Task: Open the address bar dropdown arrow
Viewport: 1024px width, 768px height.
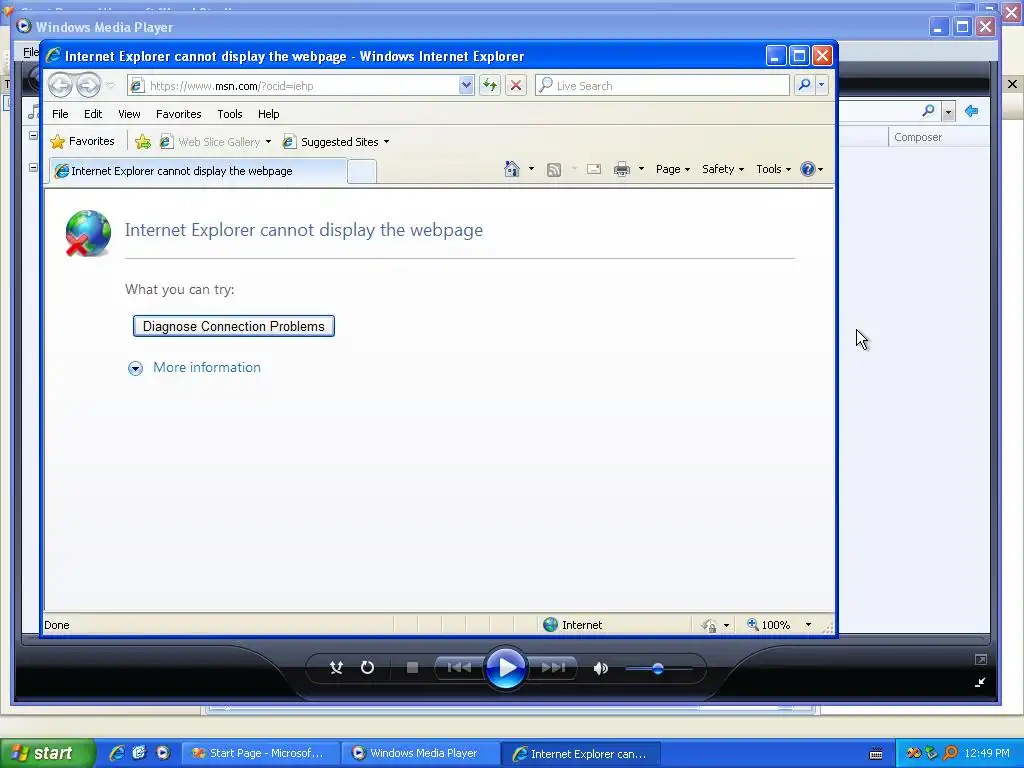Action: click(466, 85)
